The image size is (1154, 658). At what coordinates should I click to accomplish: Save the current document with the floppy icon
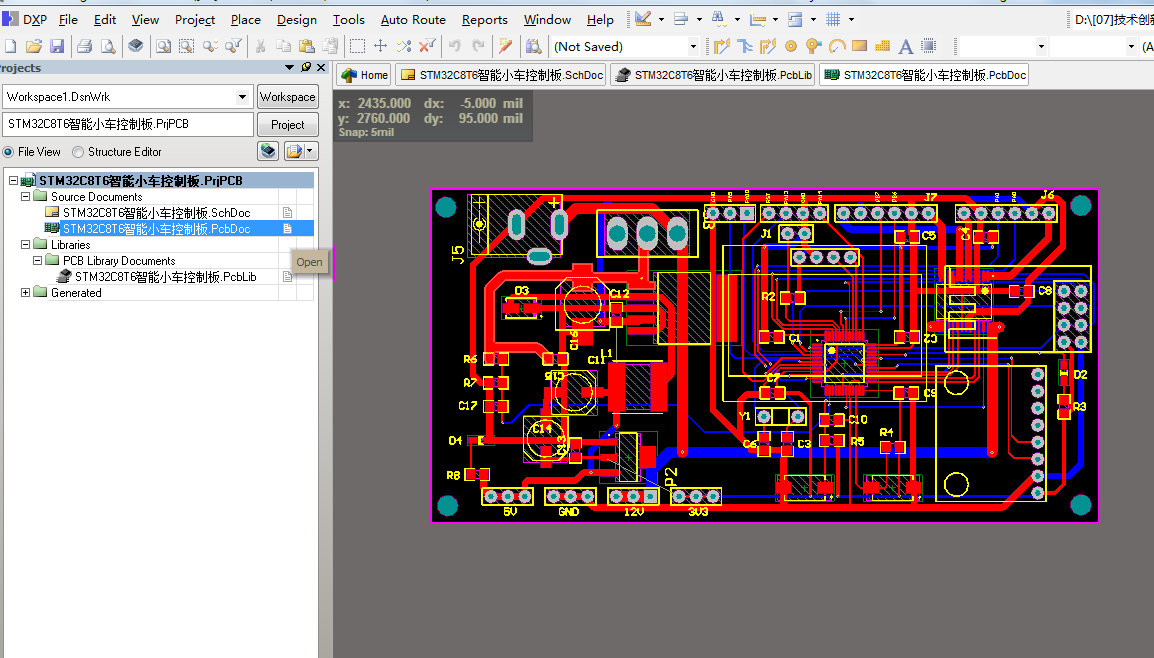57,46
